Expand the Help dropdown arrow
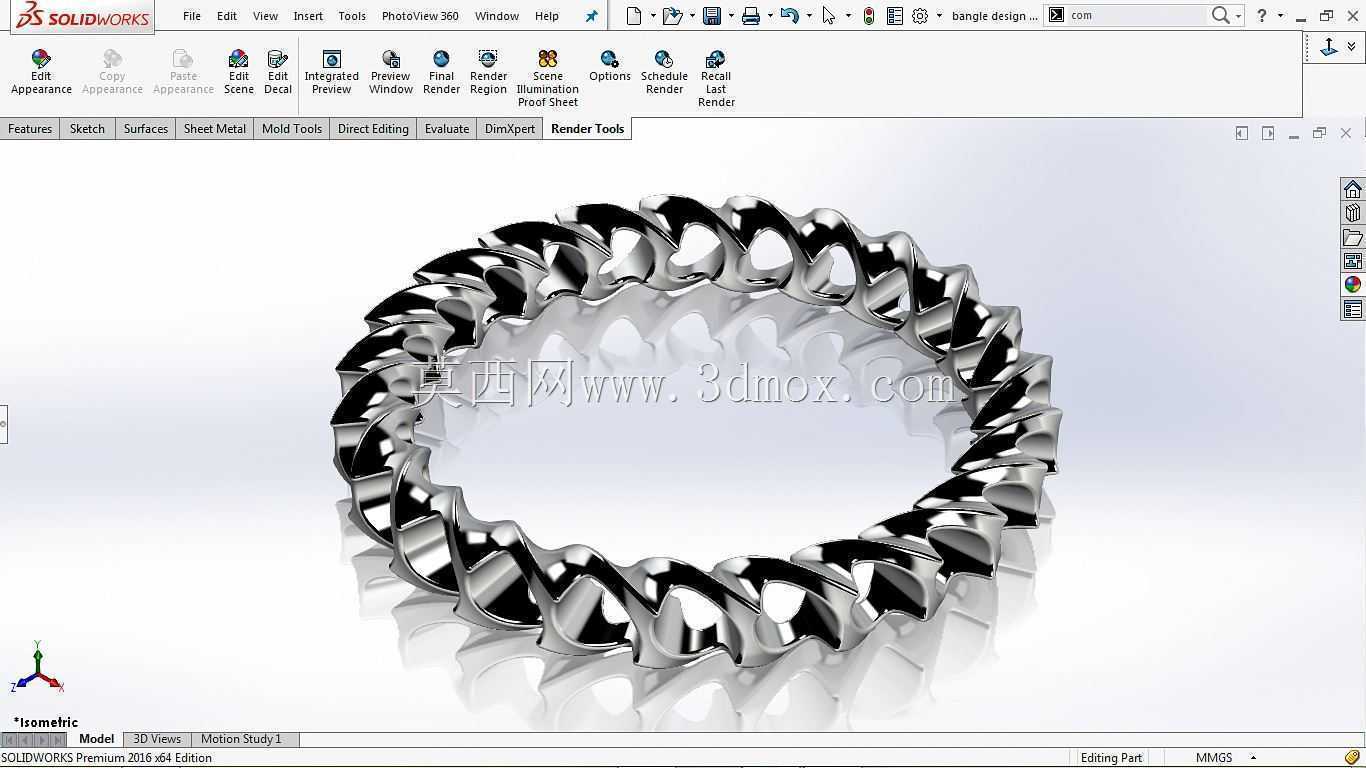1366x768 pixels. tap(1280, 15)
